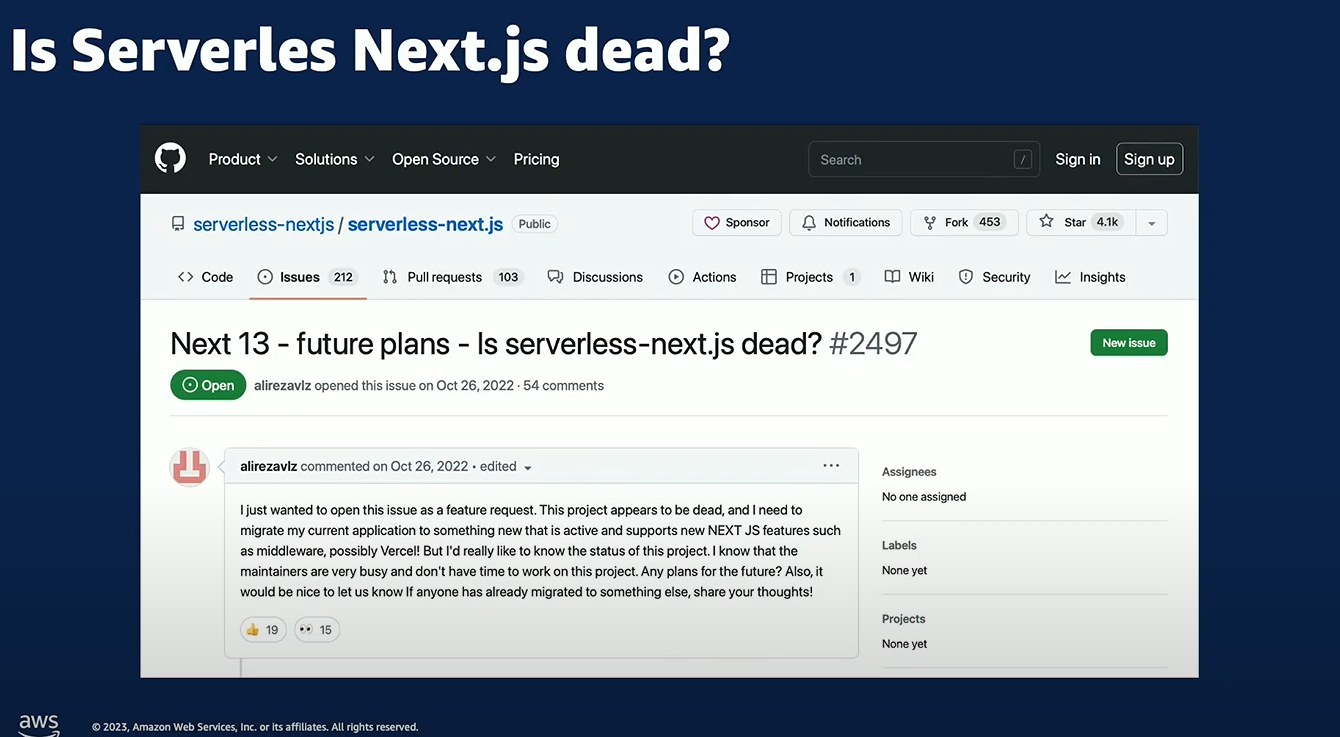
Task: Expand the Star lists dropdown arrow
Action: (1151, 223)
